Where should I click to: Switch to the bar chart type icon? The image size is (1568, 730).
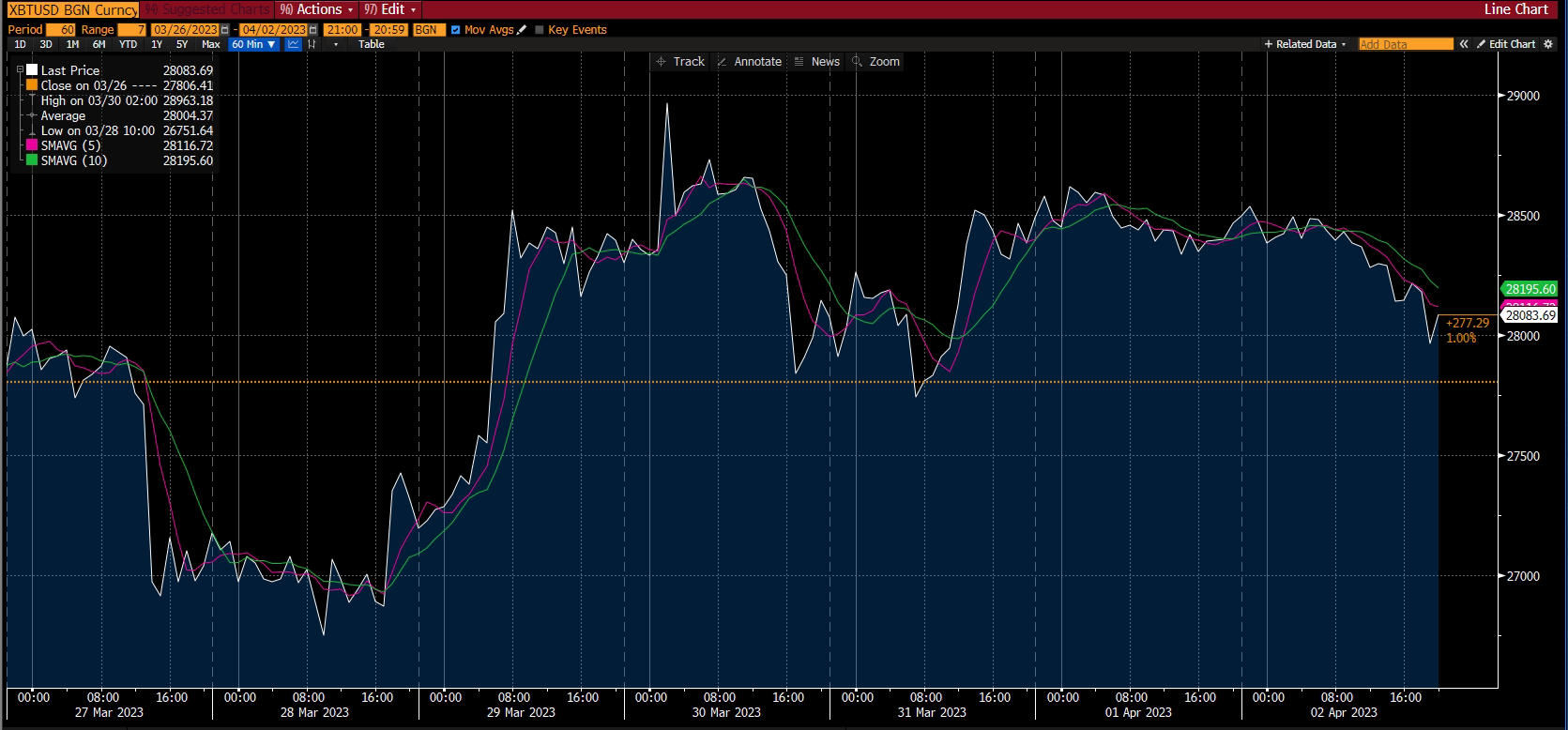coord(312,44)
